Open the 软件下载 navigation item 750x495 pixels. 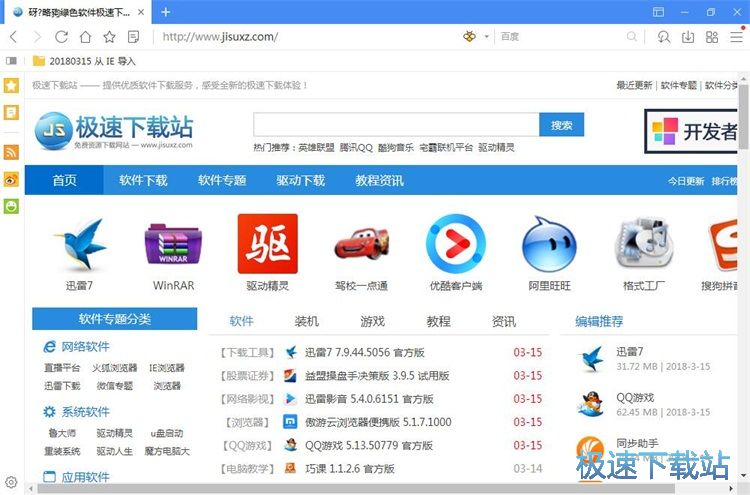[x=143, y=180]
